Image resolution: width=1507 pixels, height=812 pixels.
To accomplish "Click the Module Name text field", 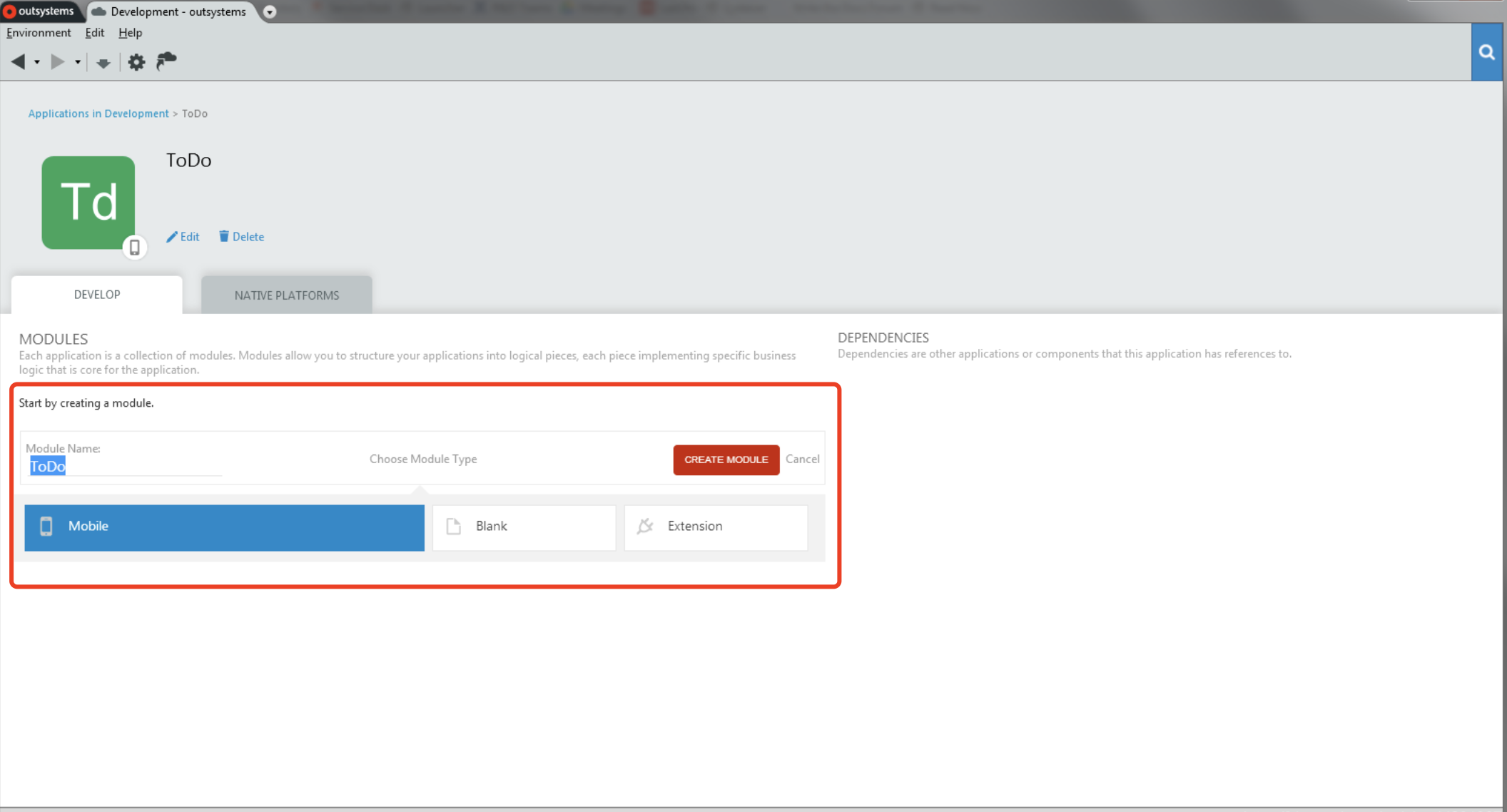I will [x=125, y=467].
